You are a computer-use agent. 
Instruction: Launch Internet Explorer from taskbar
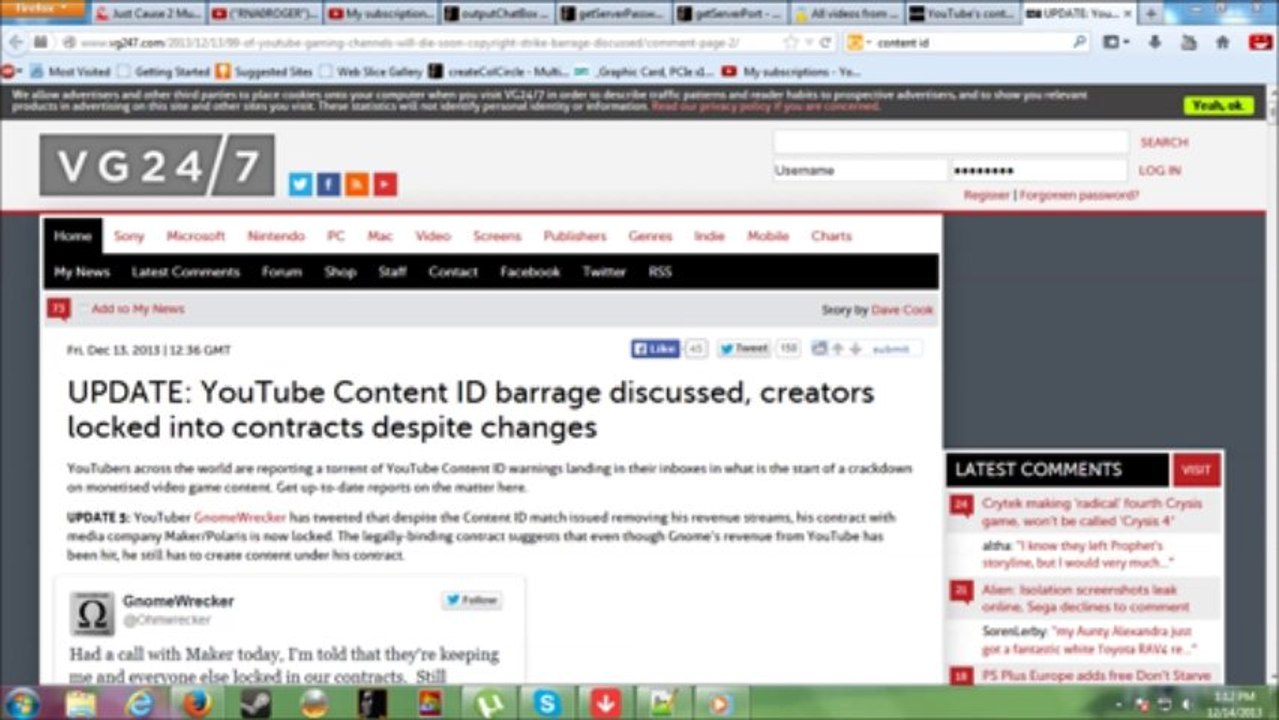[x=138, y=703]
